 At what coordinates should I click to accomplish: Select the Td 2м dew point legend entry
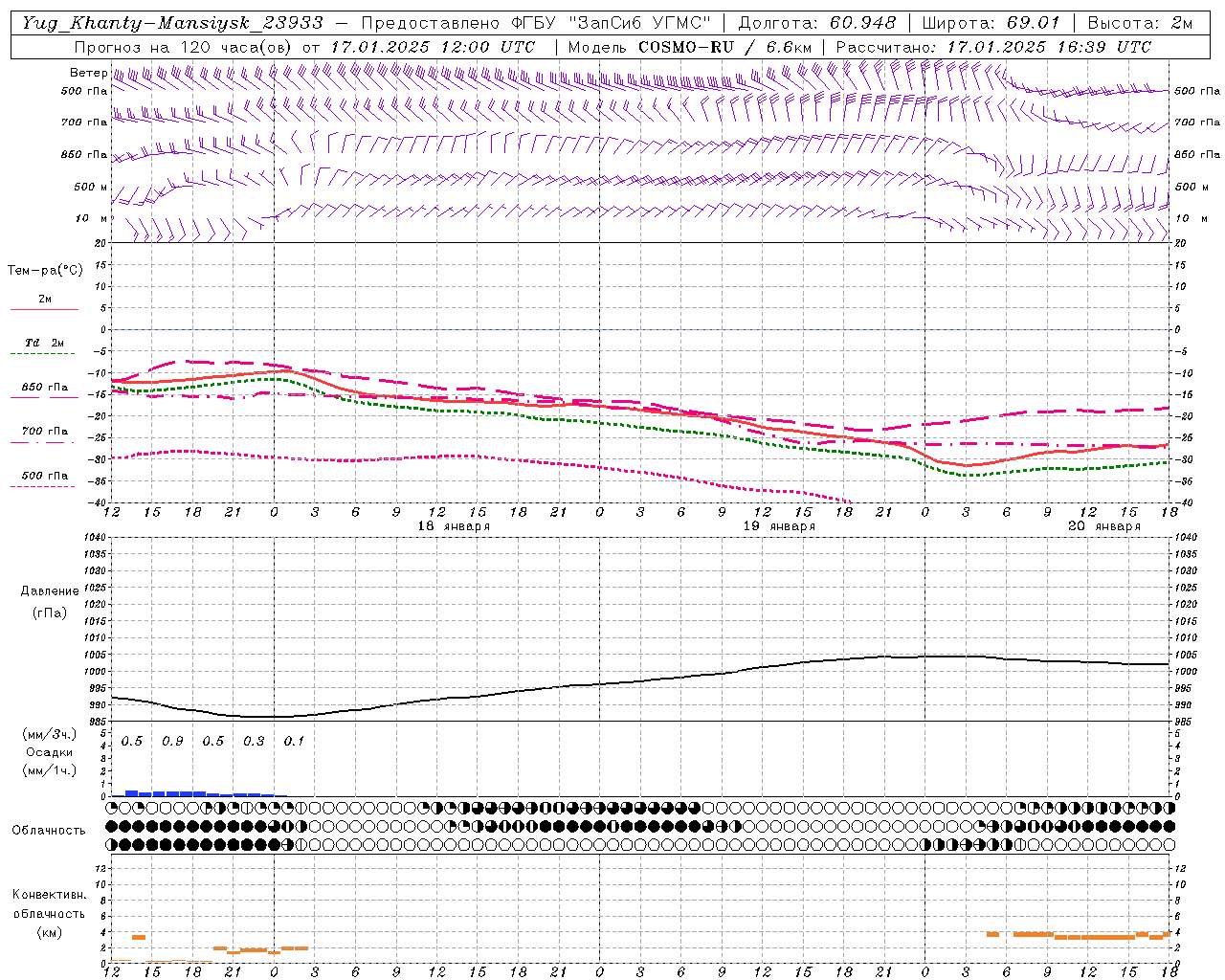point(45,343)
